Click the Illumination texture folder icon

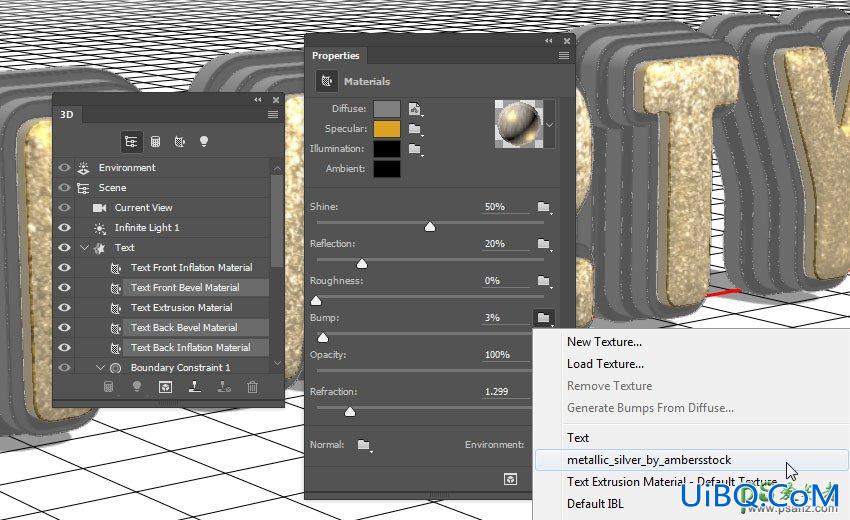tap(415, 149)
